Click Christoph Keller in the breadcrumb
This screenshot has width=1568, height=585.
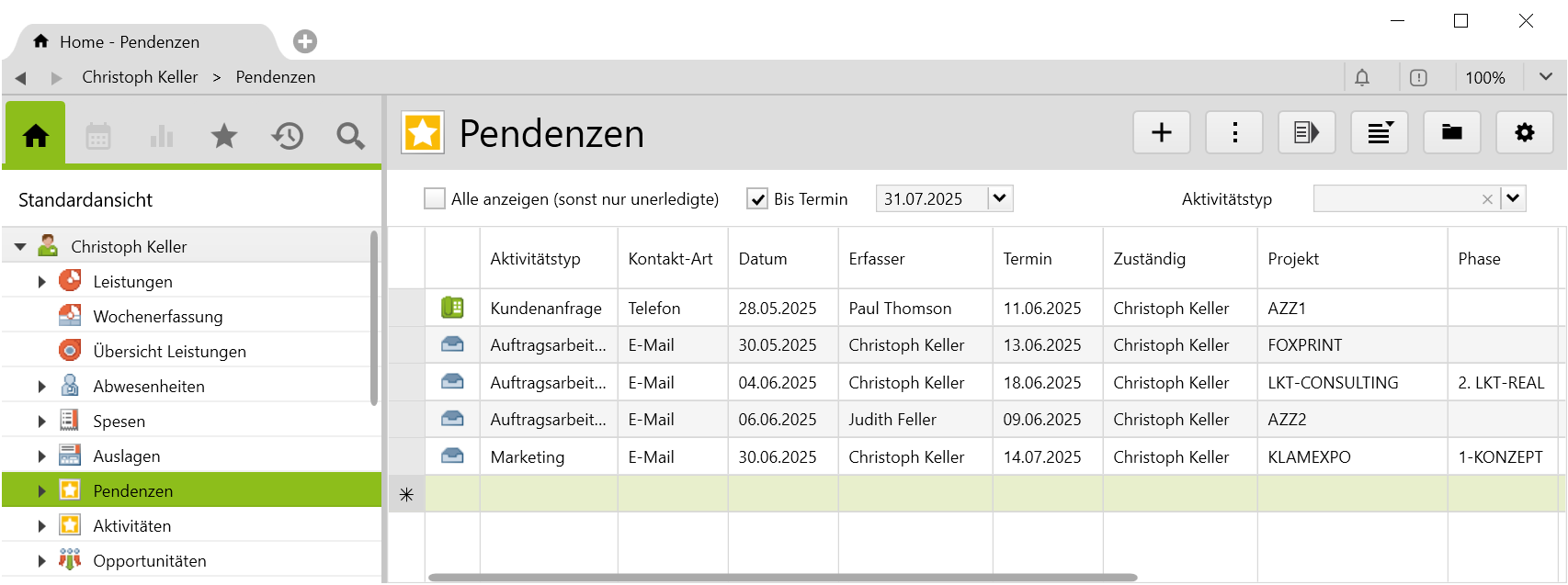coord(140,77)
